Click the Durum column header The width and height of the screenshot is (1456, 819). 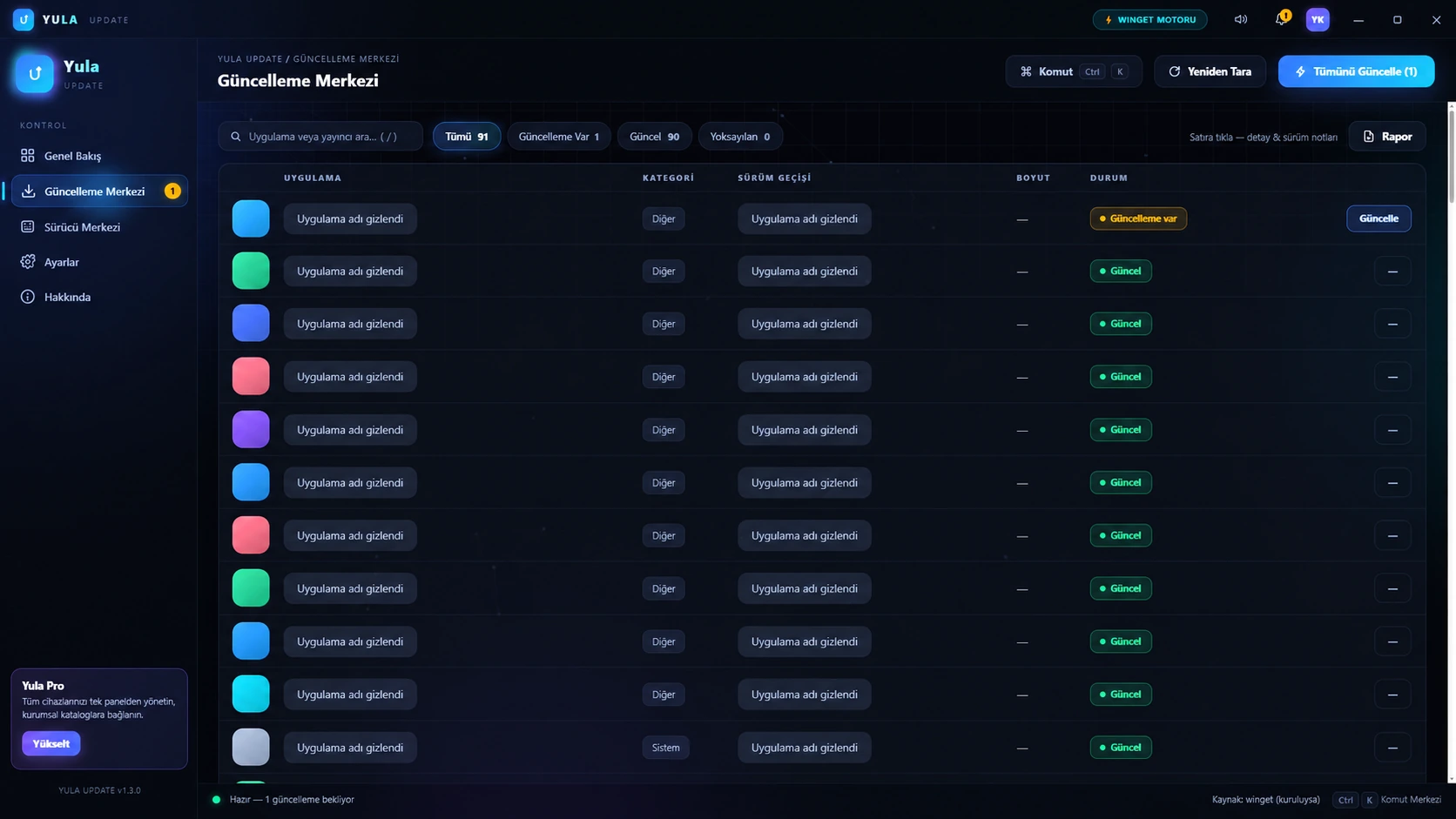(x=1109, y=178)
